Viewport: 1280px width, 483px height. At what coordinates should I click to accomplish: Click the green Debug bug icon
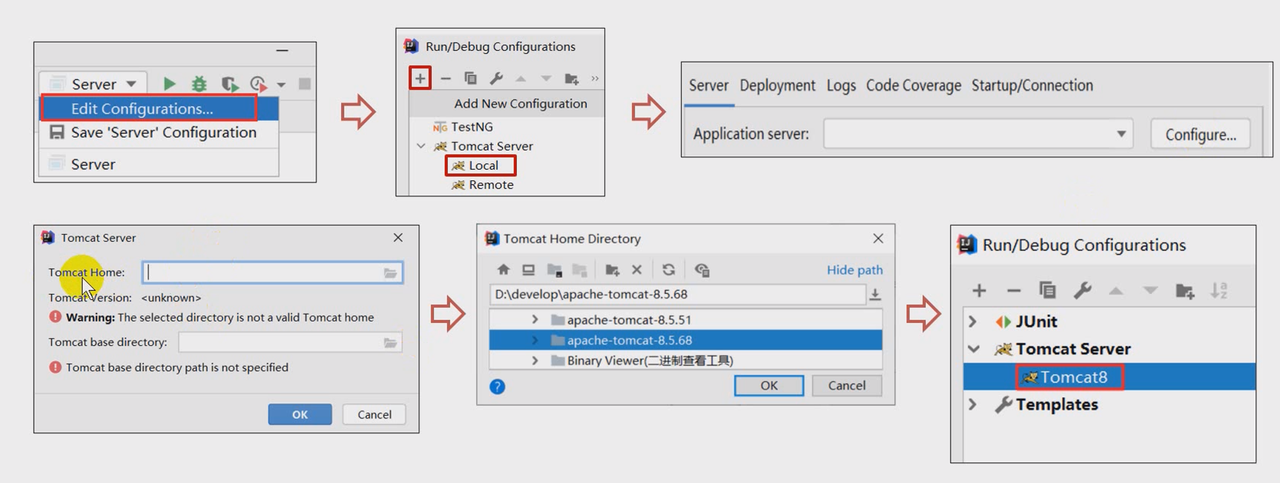click(200, 84)
